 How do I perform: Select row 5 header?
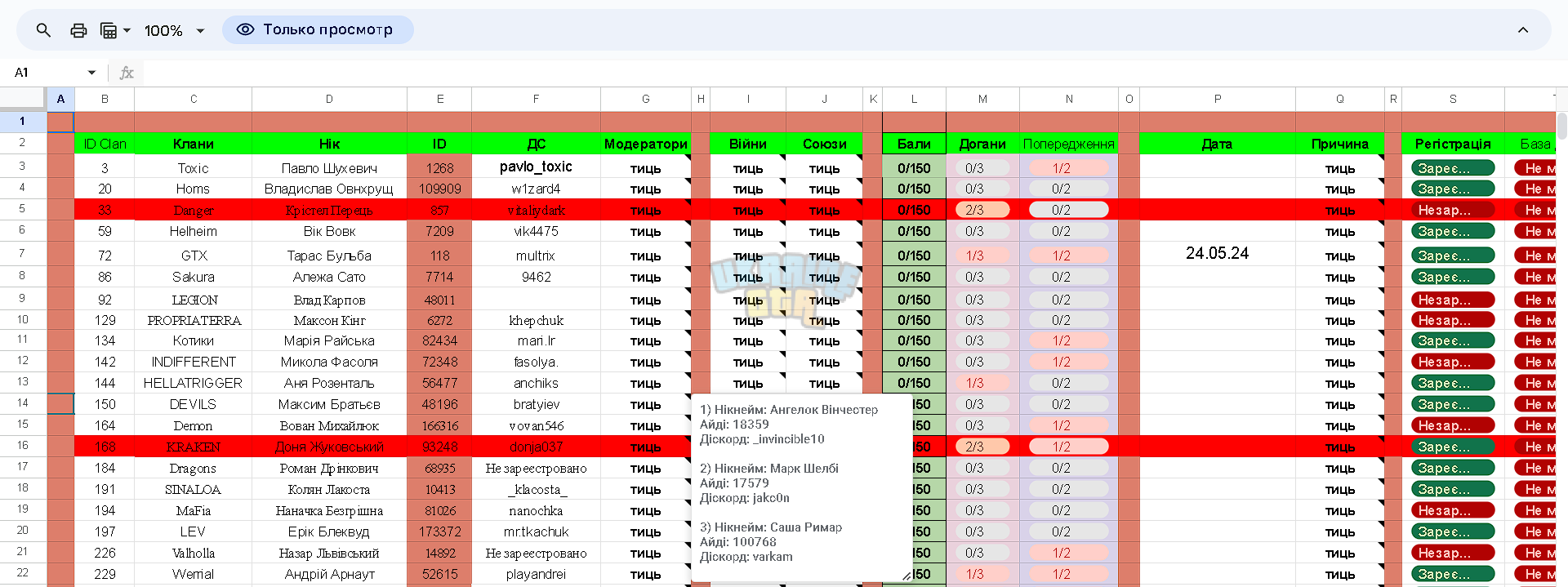[23, 209]
